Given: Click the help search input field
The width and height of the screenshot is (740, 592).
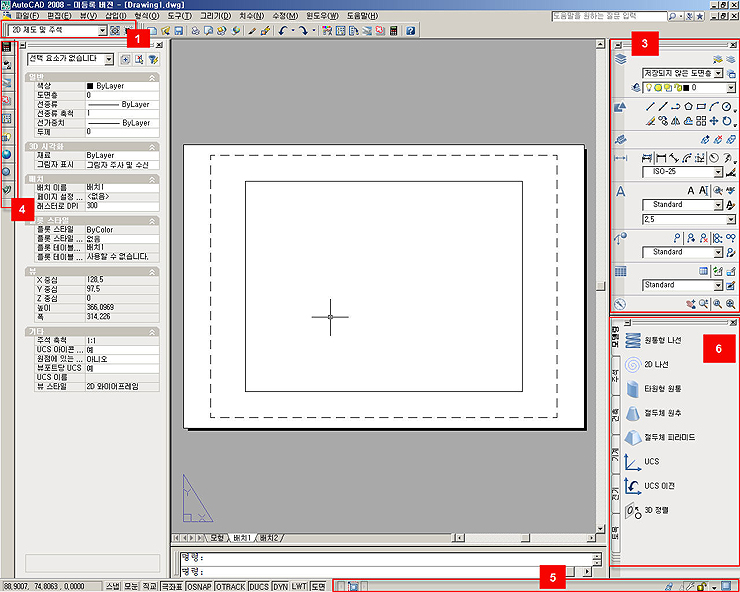Looking at the screenshot, I should (609, 16).
